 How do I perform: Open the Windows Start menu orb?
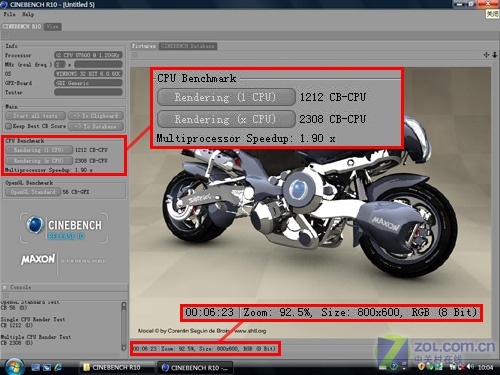pos(14,367)
